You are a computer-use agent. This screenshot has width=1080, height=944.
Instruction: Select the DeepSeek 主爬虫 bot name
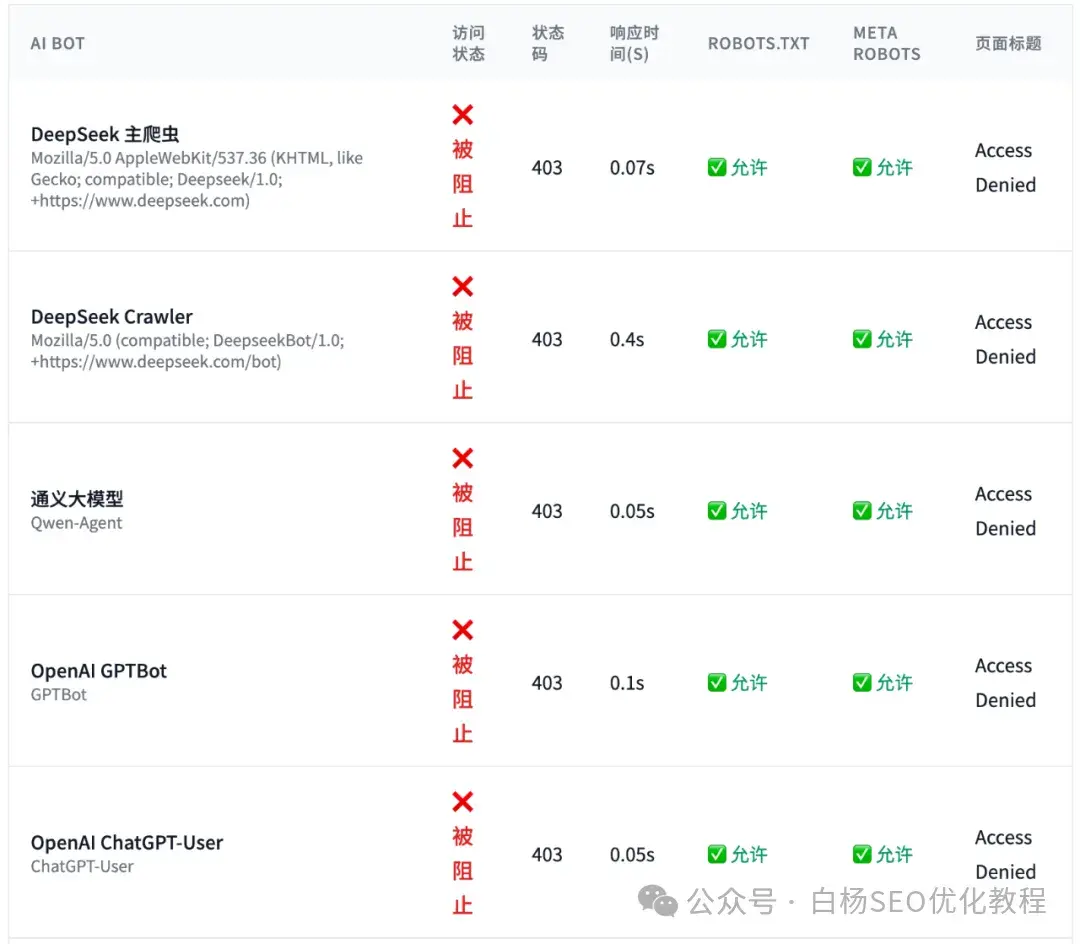tap(105, 134)
